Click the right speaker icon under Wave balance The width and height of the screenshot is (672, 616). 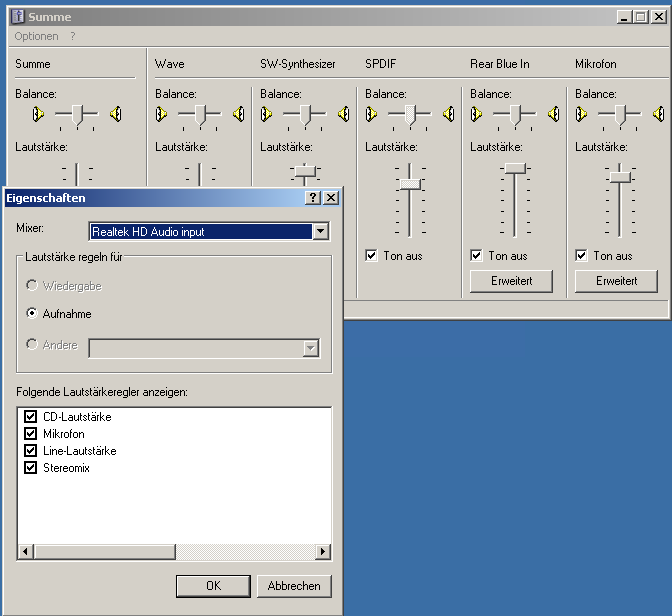click(238, 114)
